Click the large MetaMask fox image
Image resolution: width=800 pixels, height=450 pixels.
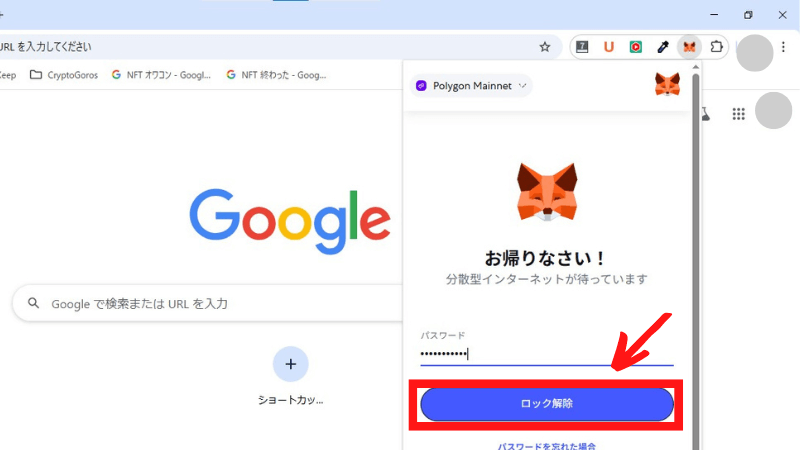(547, 192)
